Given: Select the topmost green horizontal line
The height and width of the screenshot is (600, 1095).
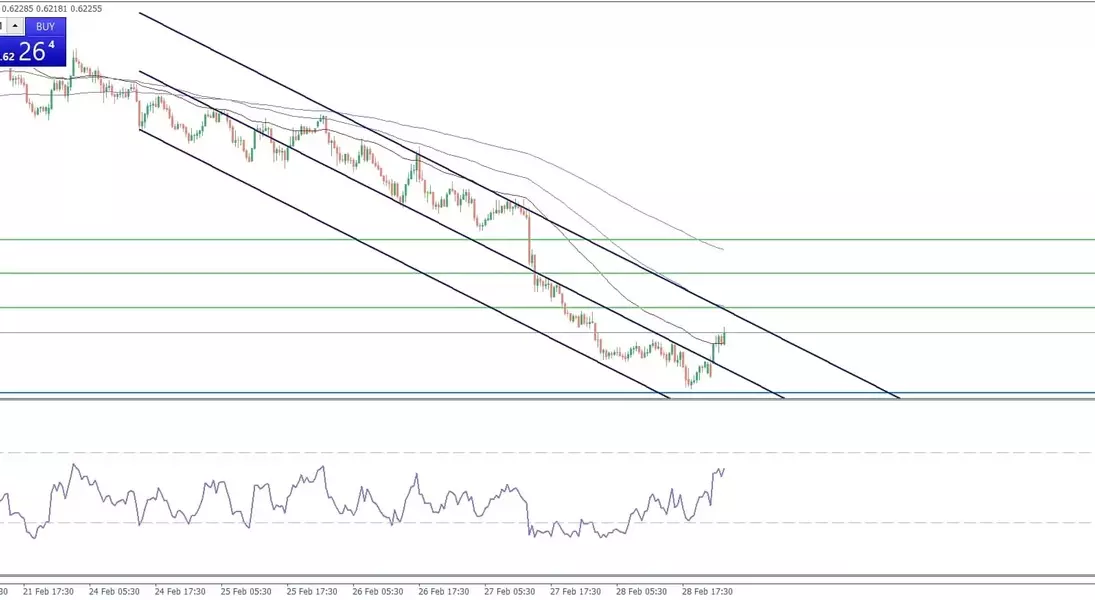Looking at the screenshot, I should pos(900,240).
